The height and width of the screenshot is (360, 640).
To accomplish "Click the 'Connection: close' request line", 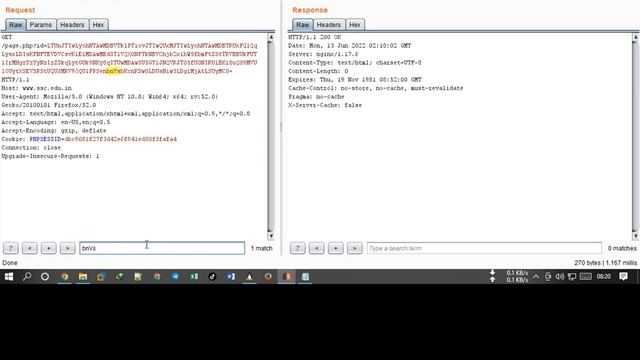I will 31,148.
